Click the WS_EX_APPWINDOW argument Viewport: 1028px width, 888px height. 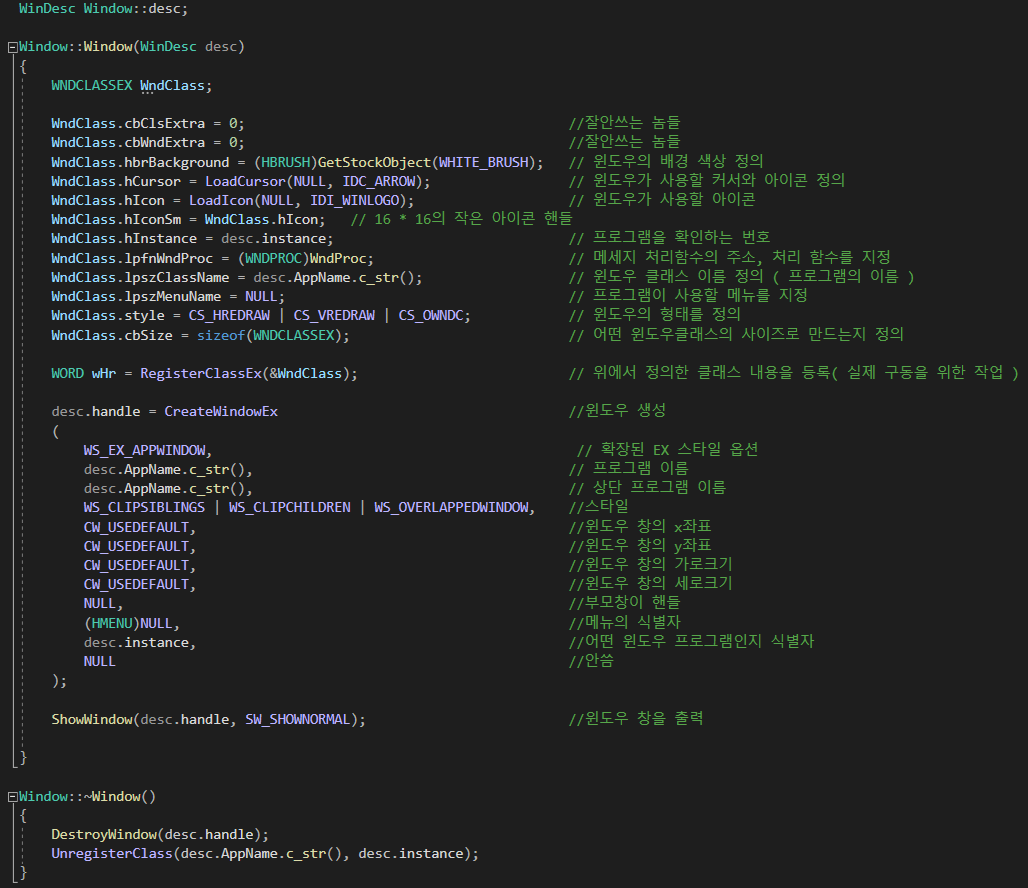pos(144,451)
